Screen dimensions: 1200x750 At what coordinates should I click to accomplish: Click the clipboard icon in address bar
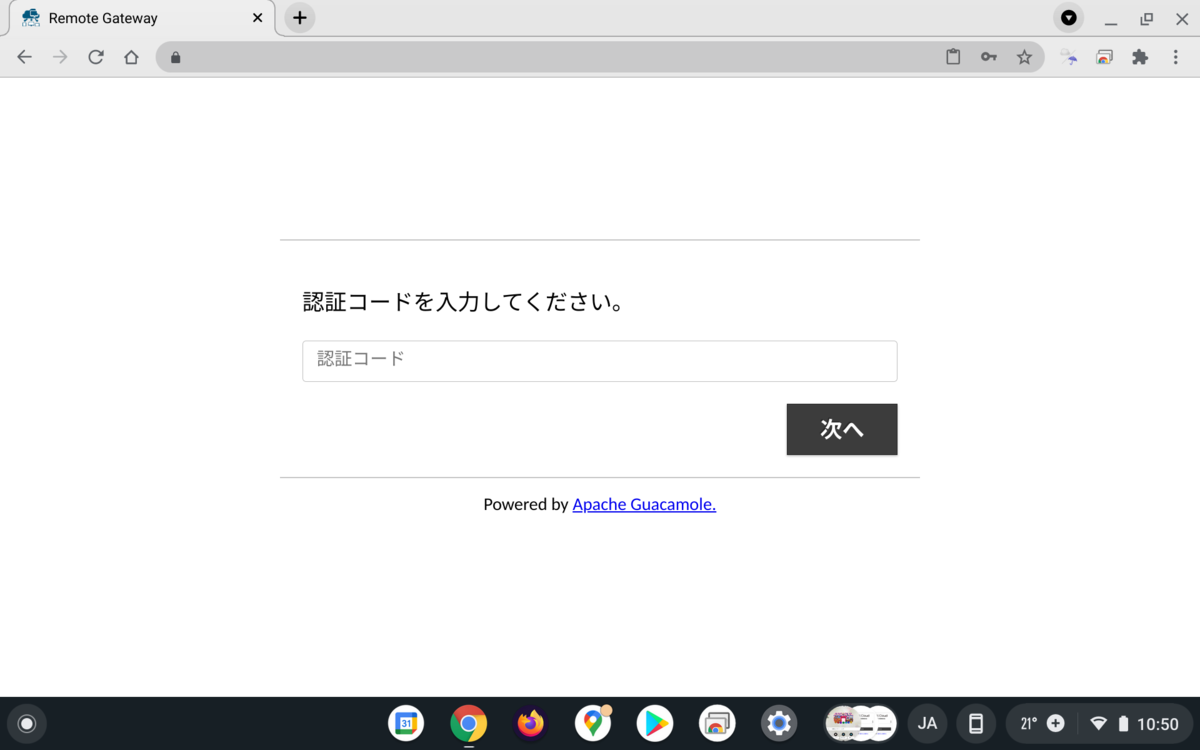click(x=953, y=57)
